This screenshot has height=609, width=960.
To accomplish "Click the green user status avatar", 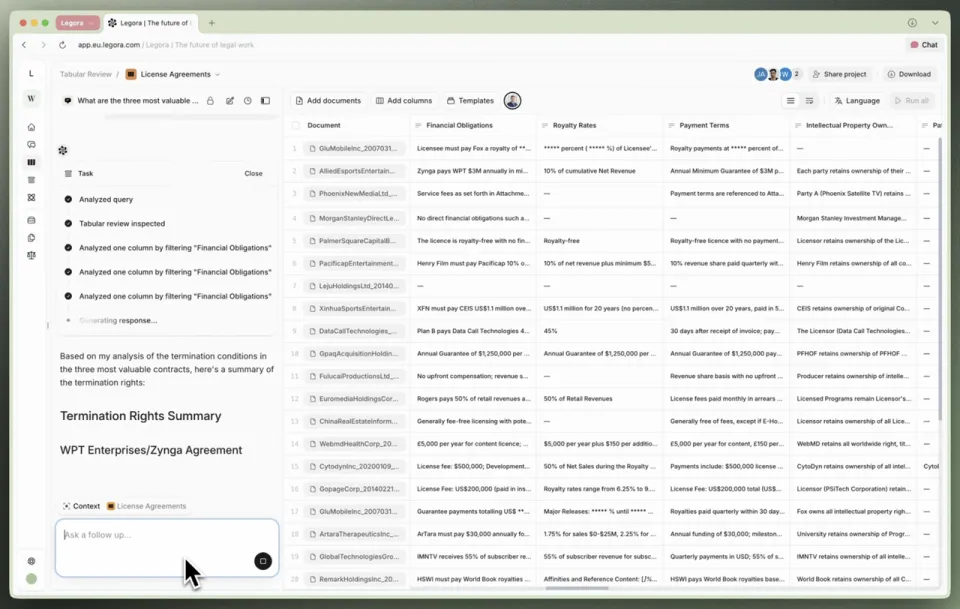I will [x=31, y=579].
